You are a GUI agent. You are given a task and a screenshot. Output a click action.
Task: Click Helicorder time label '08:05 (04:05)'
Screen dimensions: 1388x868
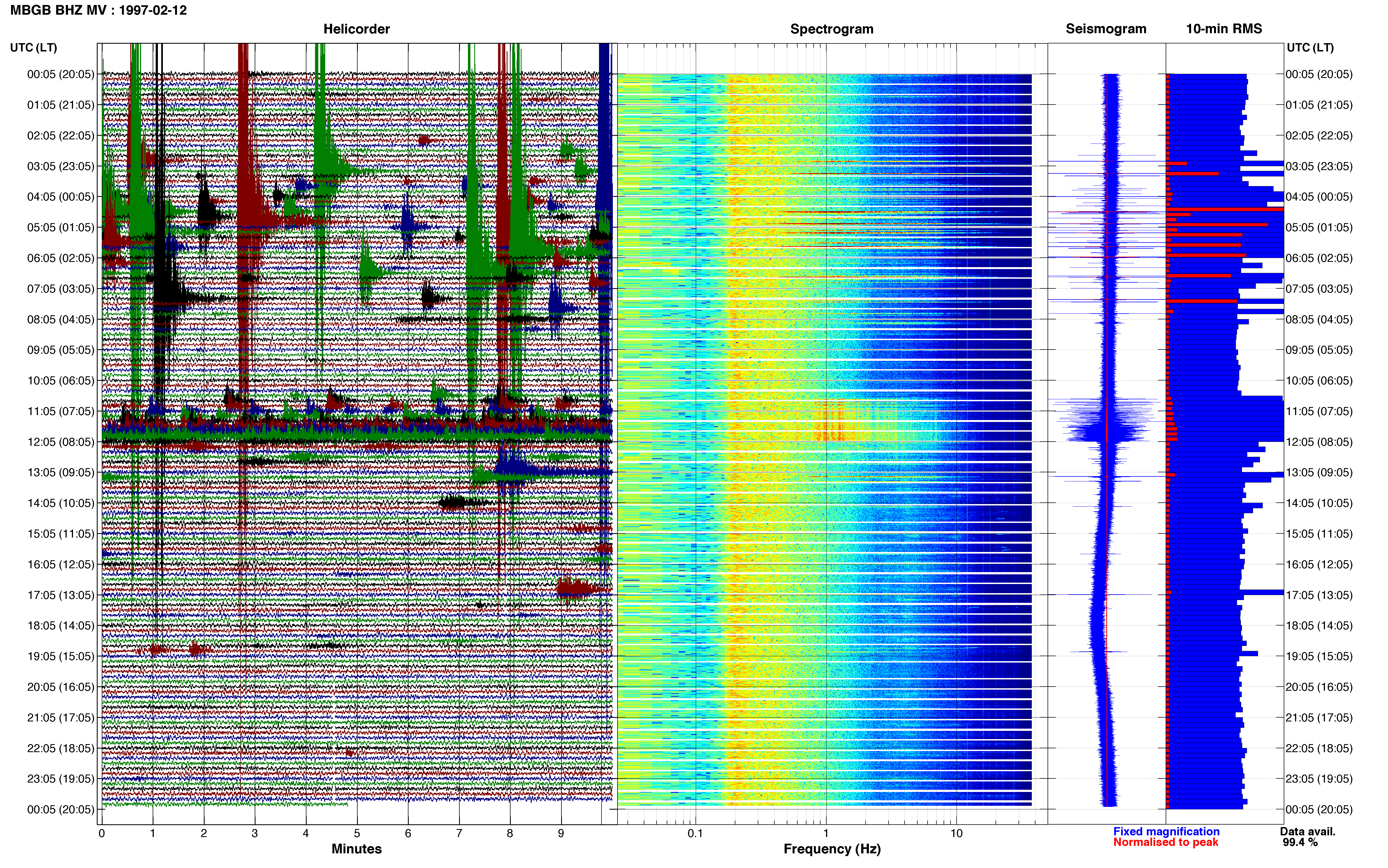(x=61, y=319)
